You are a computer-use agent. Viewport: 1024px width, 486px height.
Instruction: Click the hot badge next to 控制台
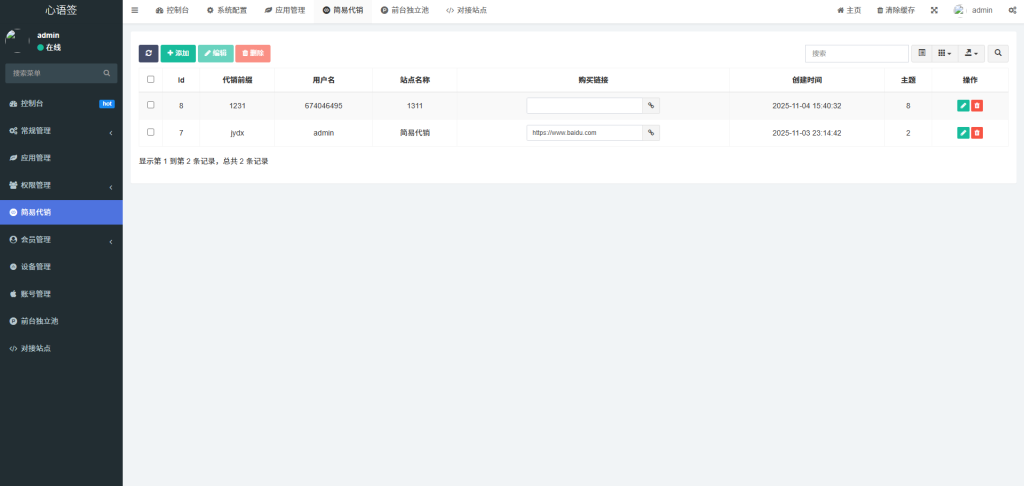coord(107,104)
